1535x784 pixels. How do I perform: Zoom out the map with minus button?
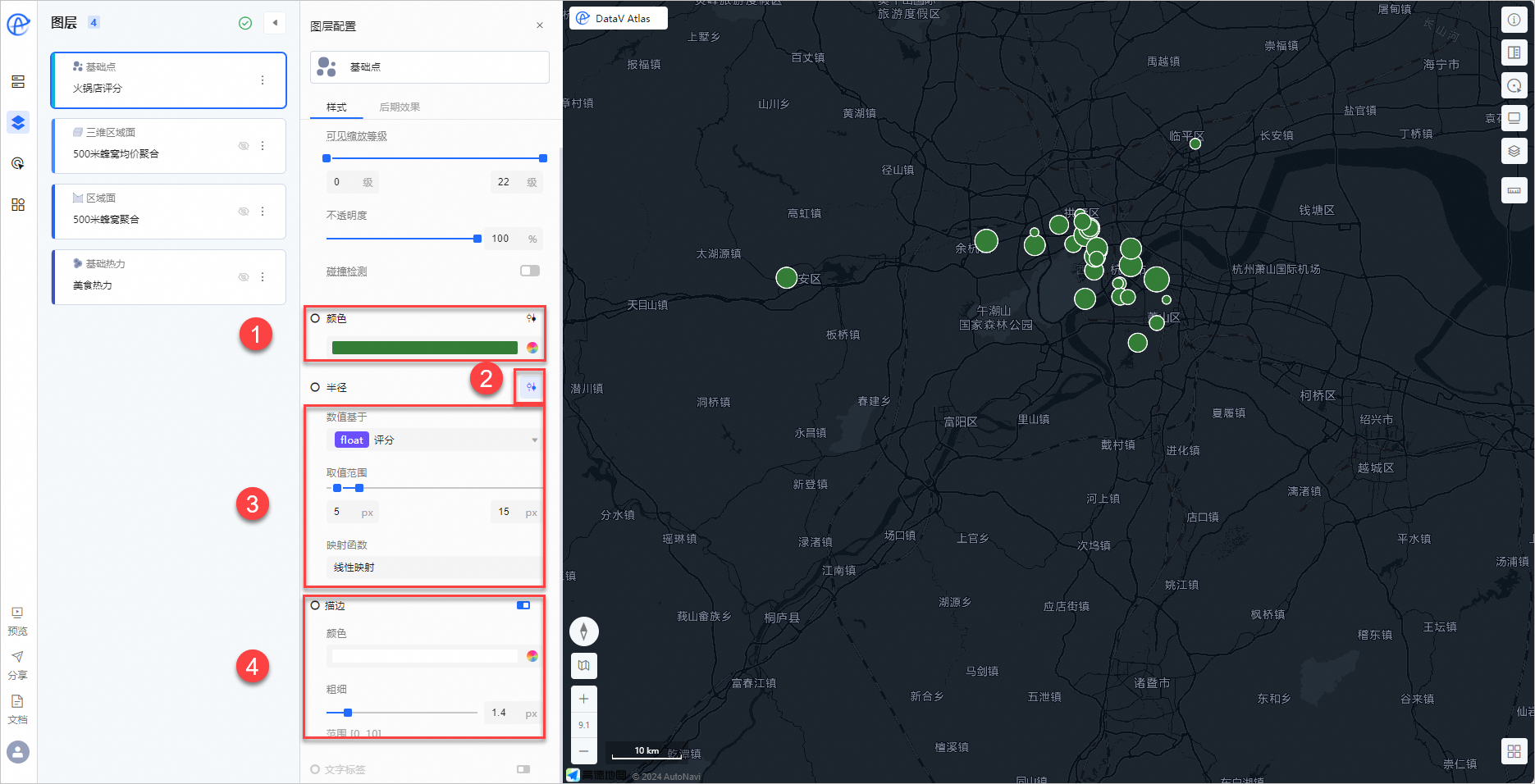click(x=584, y=750)
